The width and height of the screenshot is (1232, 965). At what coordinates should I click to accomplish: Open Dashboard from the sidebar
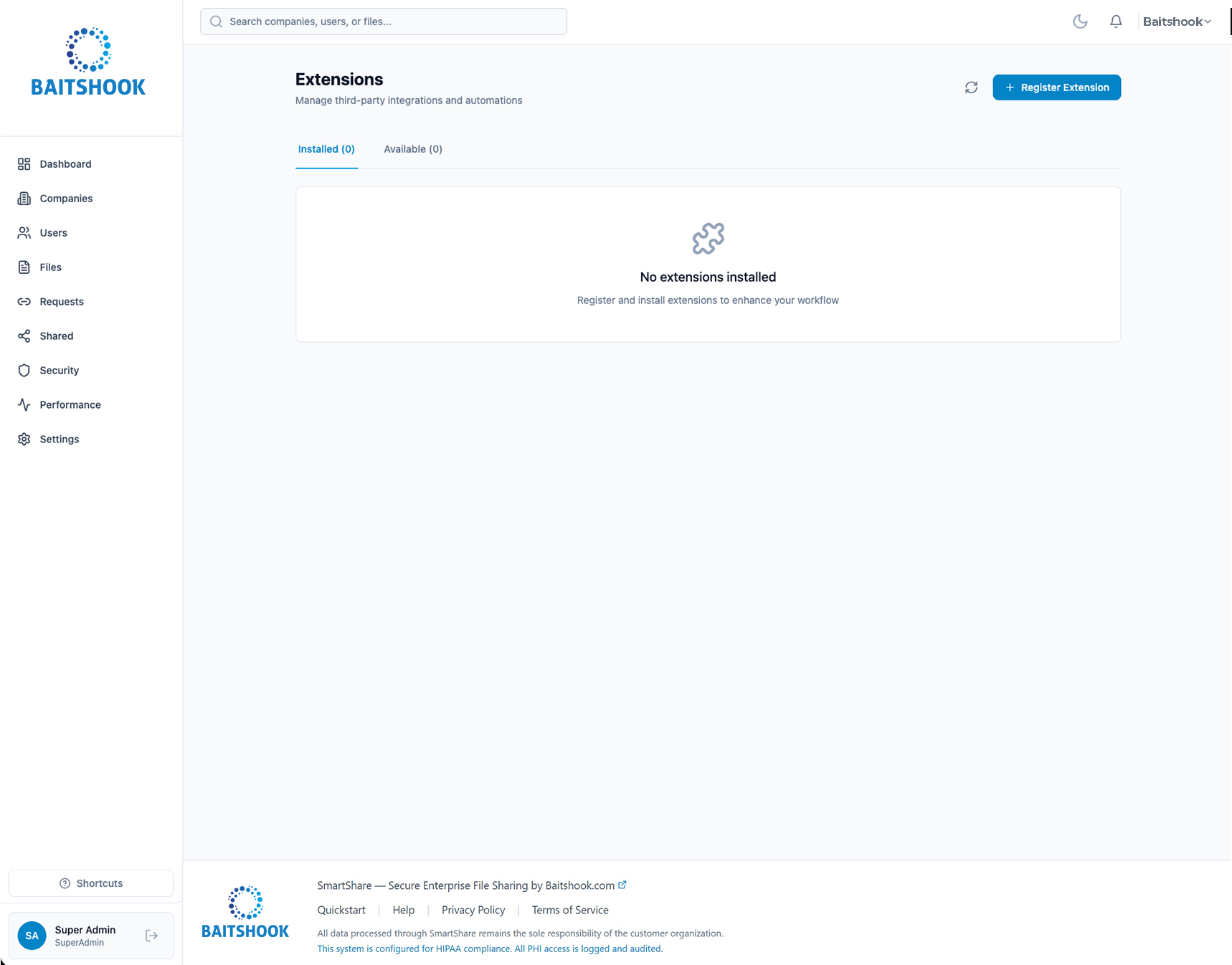point(65,164)
